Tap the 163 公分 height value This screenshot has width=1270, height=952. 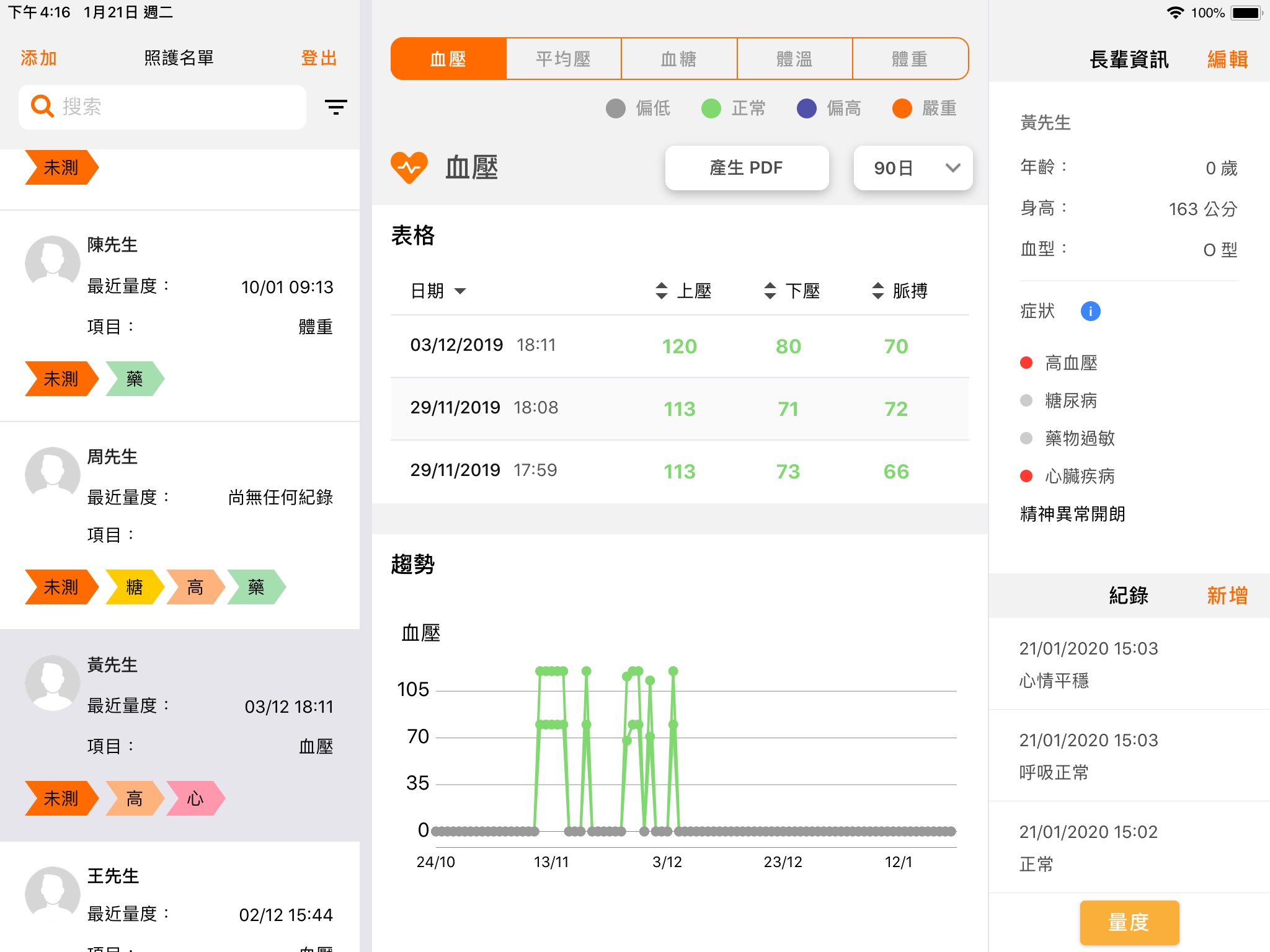coord(1203,209)
